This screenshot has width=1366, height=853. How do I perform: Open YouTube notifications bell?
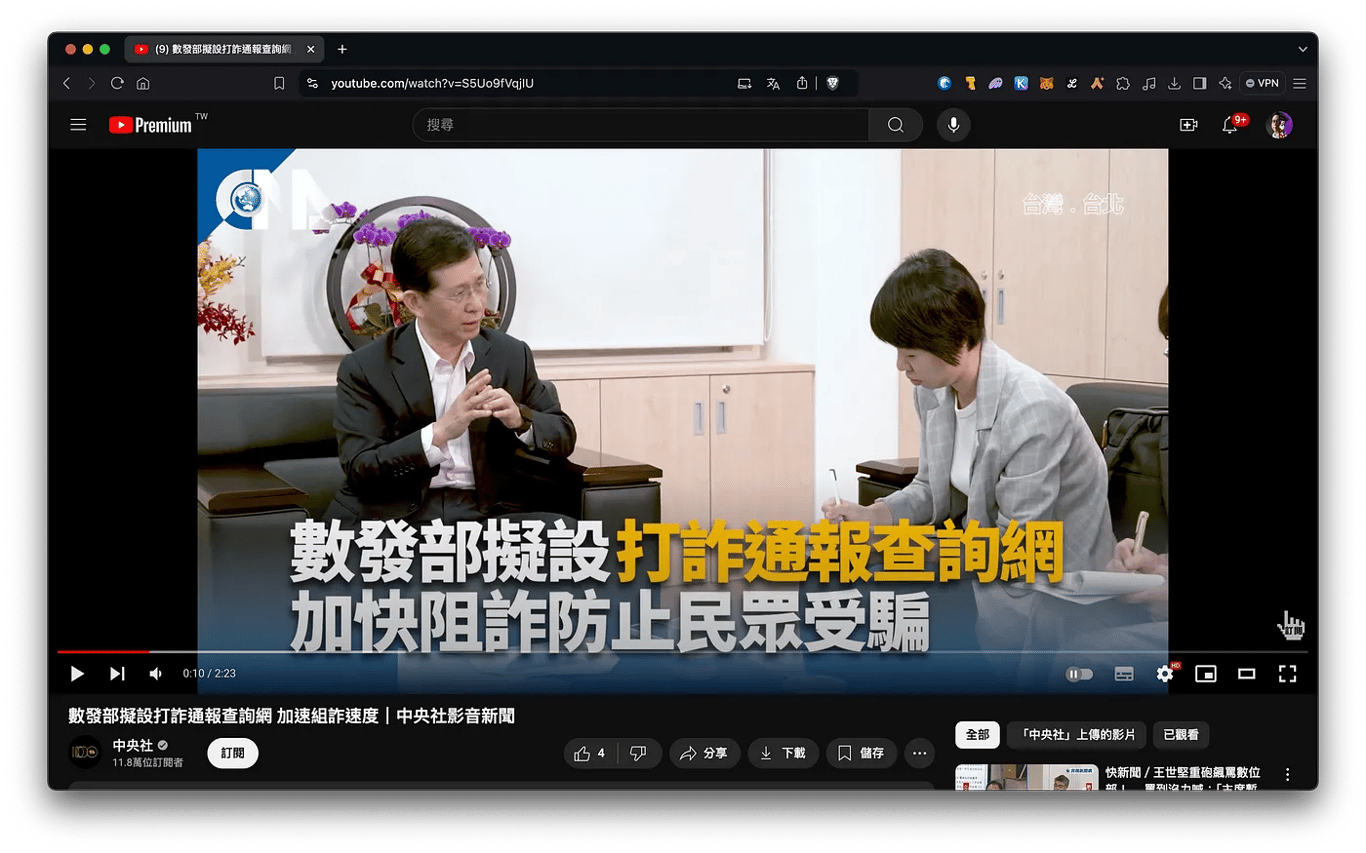click(1231, 125)
